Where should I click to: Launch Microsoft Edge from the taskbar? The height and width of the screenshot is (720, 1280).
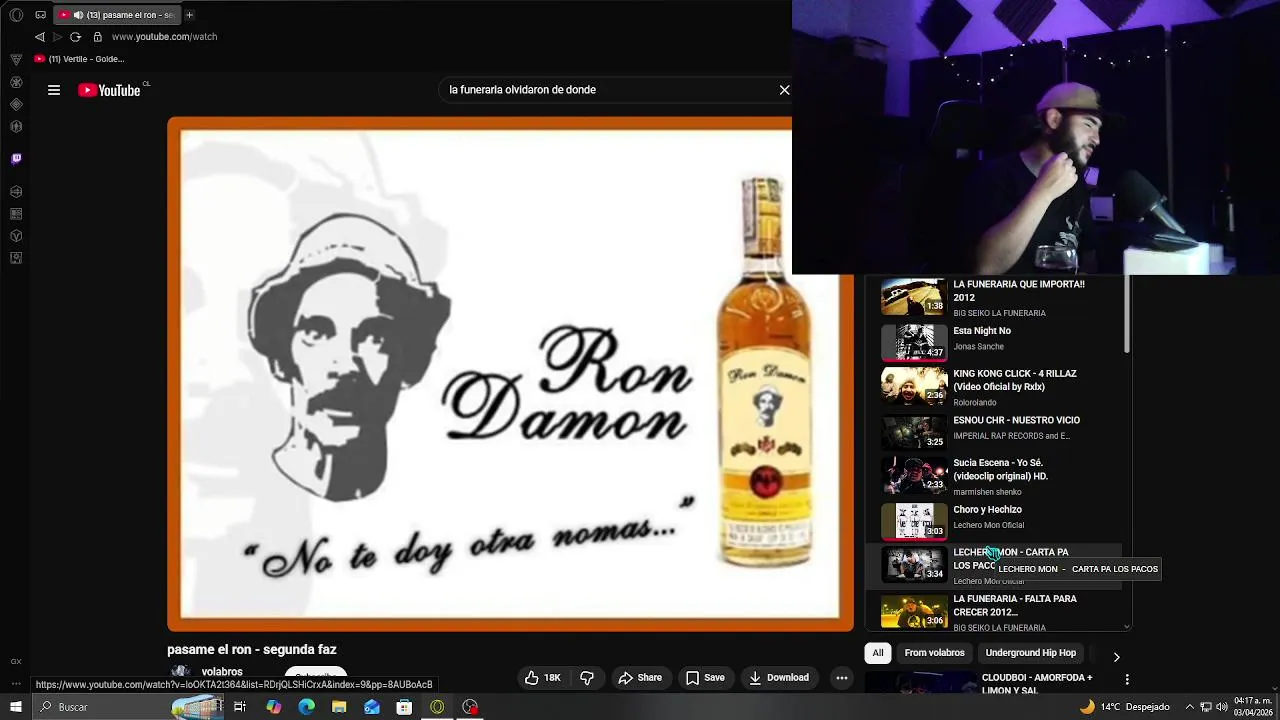[x=306, y=707]
